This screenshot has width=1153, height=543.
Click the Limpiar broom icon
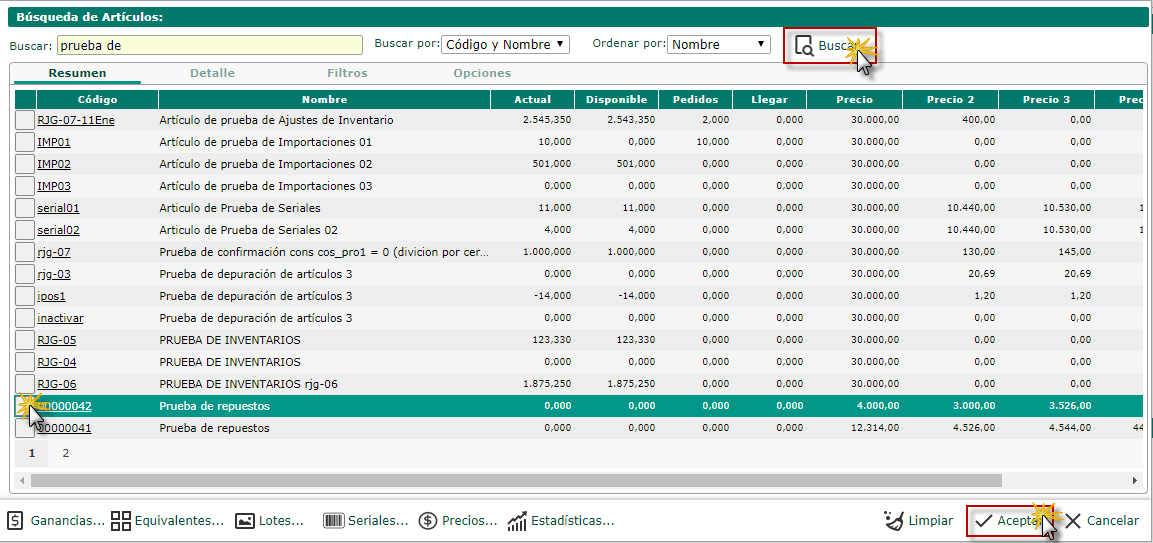(895, 521)
